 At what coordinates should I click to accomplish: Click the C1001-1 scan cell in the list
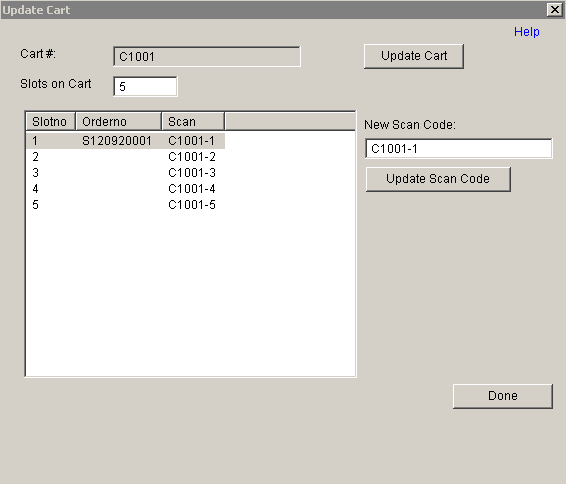click(x=191, y=141)
